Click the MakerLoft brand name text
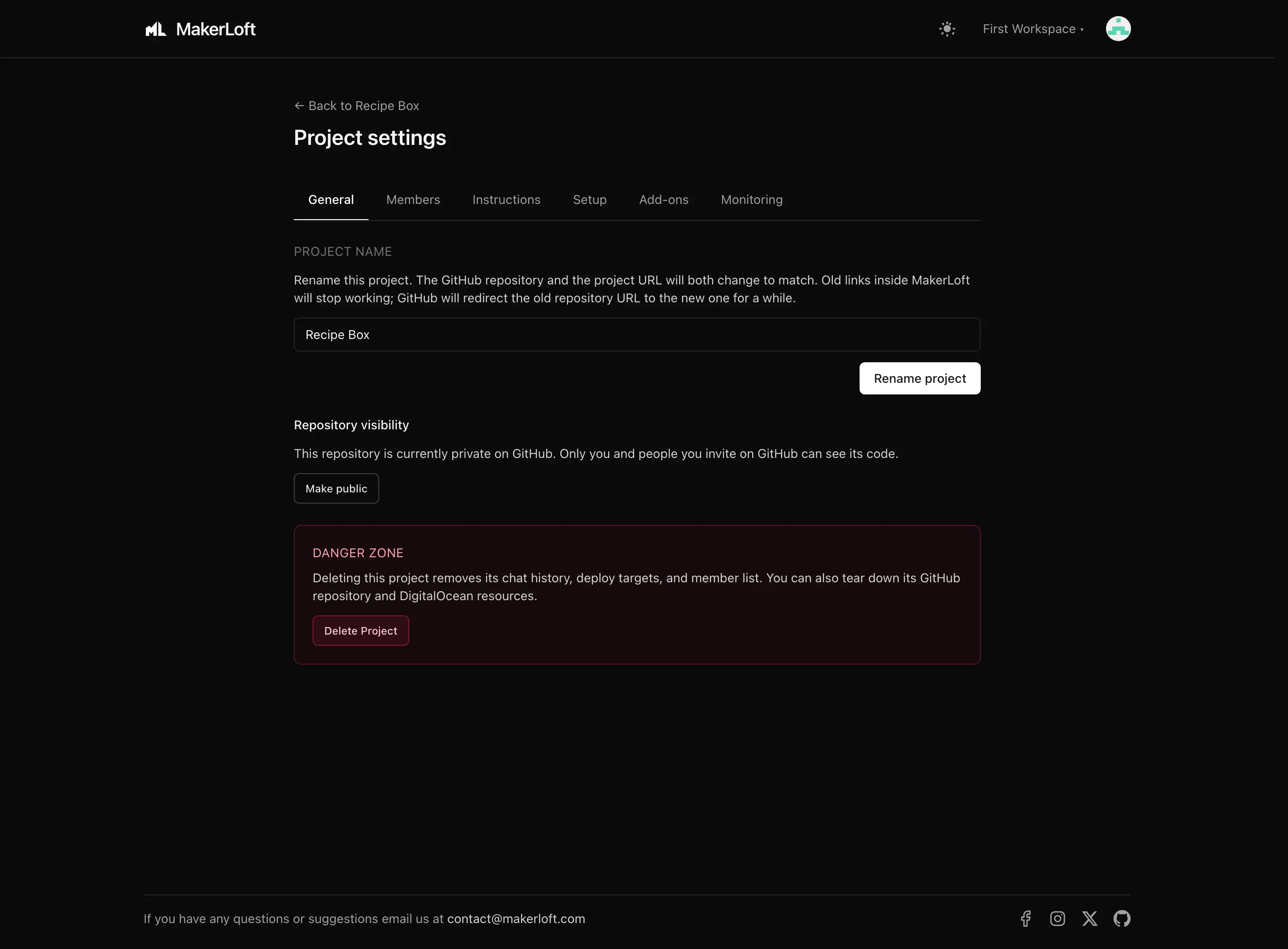Image resolution: width=1288 pixels, height=949 pixels. (216, 30)
